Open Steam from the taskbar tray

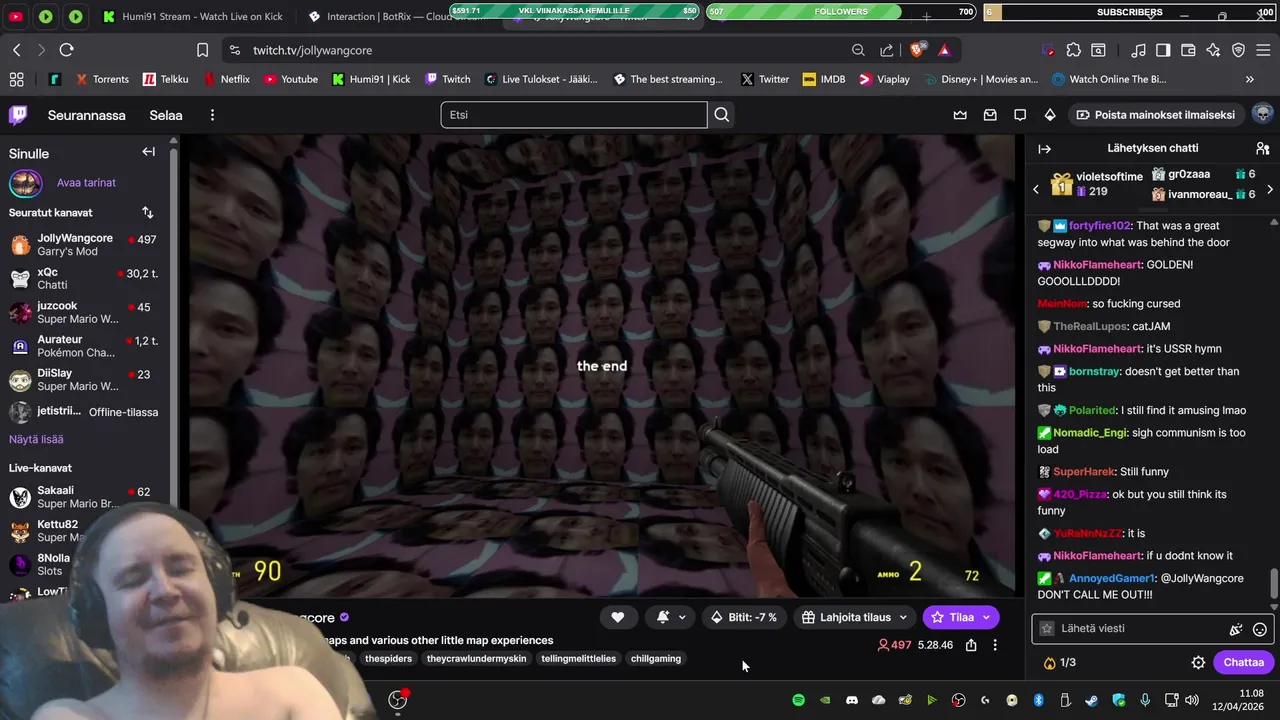1091,700
